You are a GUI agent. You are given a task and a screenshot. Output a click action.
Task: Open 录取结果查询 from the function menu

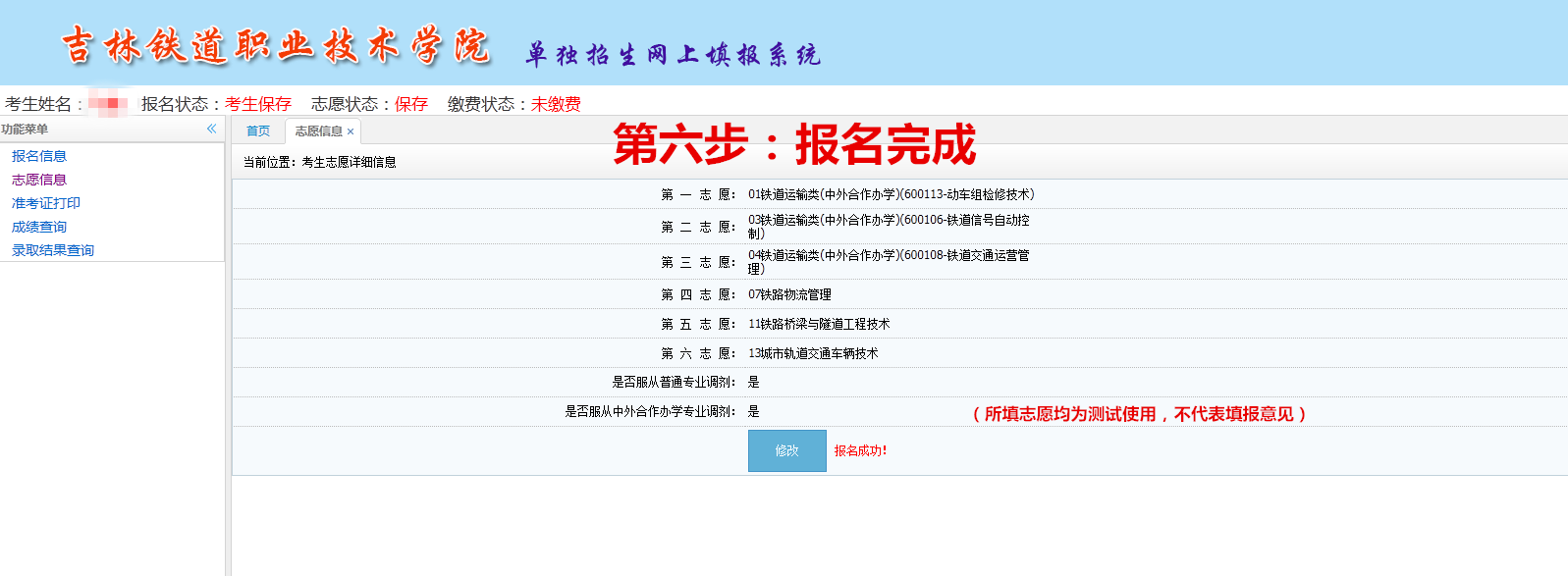(53, 250)
